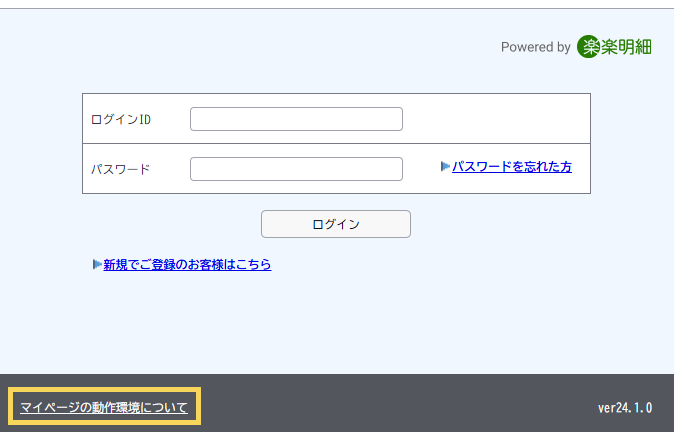Screen dimensions: 674x432
Task: Click the blue arrow beside パスワードを忘れた方
Action: coord(445,167)
